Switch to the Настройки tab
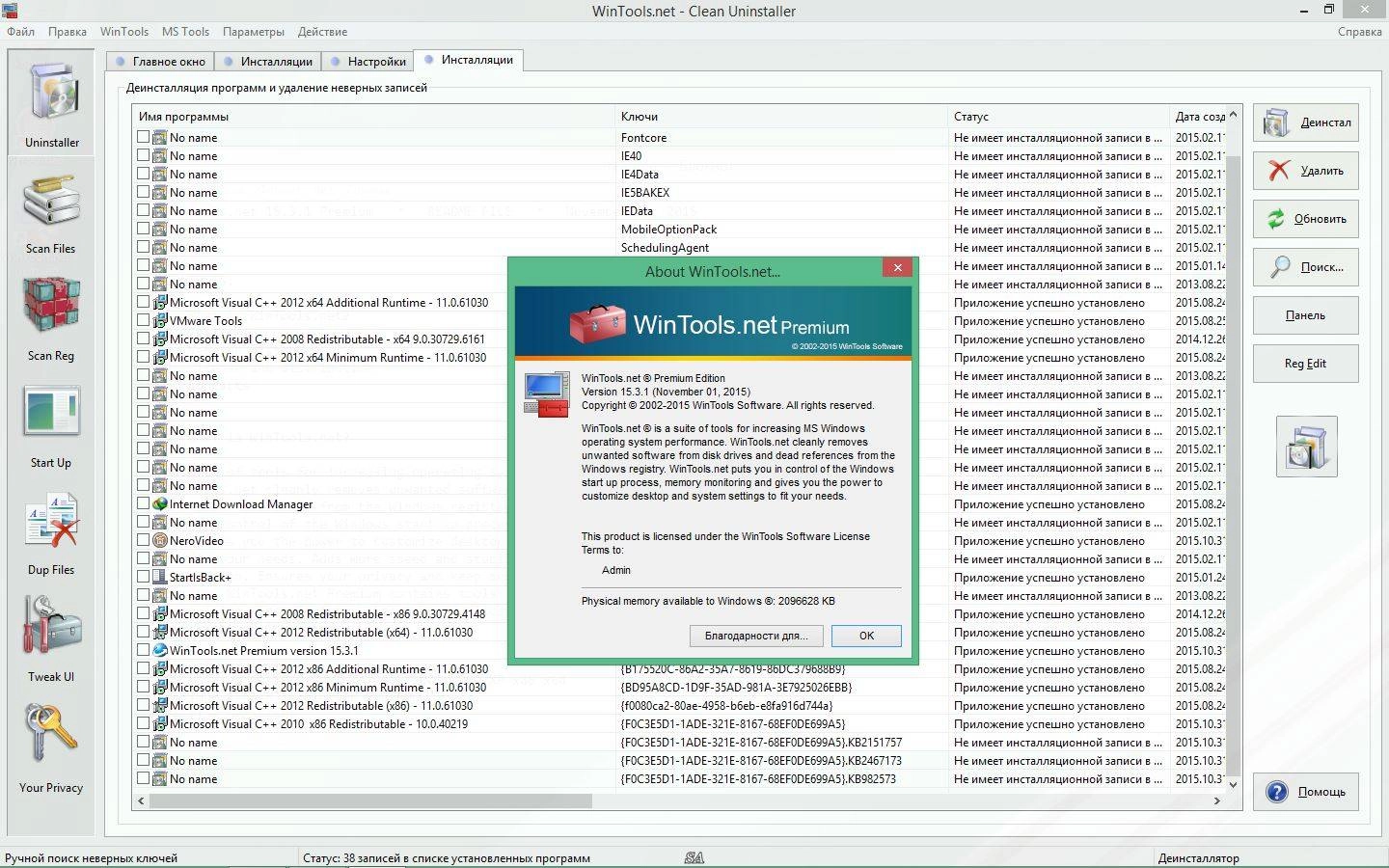 point(368,61)
